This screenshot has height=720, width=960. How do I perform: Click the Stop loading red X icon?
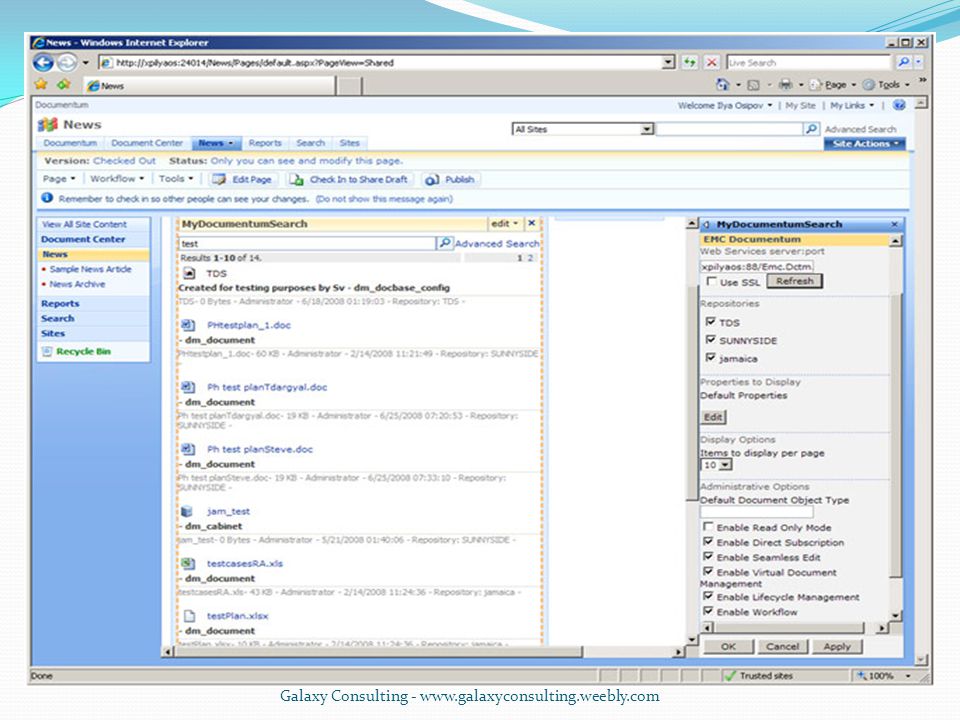tap(711, 62)
